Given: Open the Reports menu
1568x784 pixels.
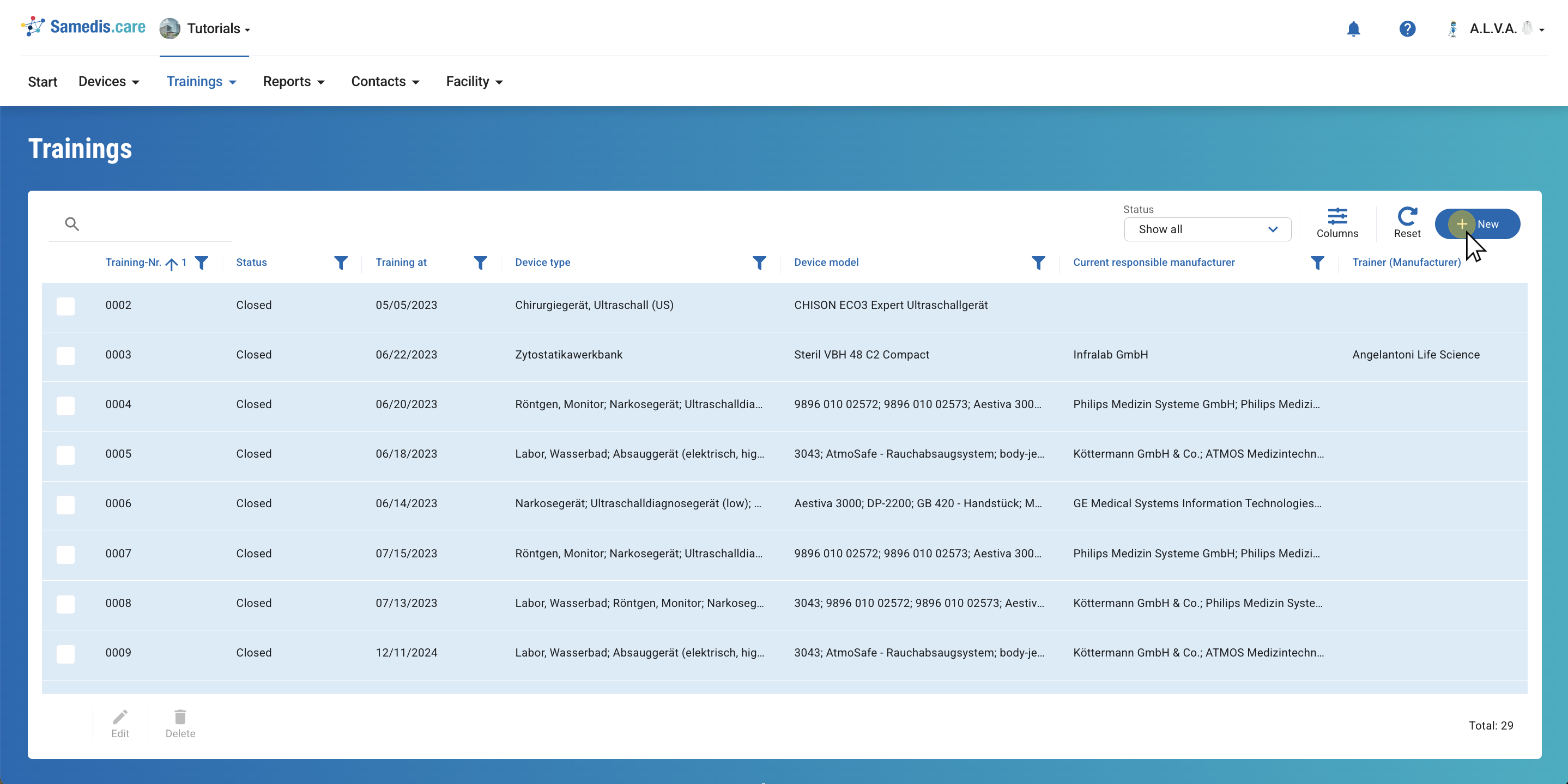Looking at the screenshot, I should (x=293, y=82).
